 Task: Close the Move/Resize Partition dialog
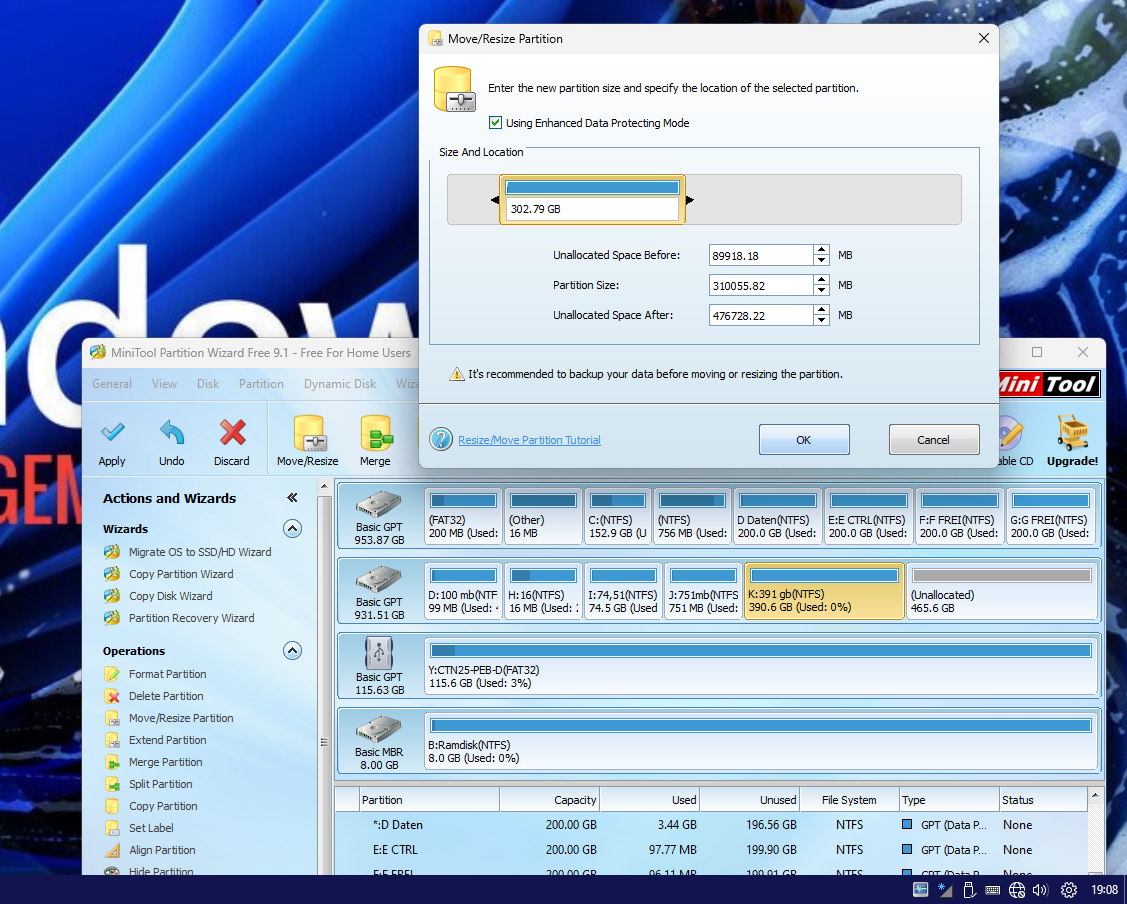983,38
